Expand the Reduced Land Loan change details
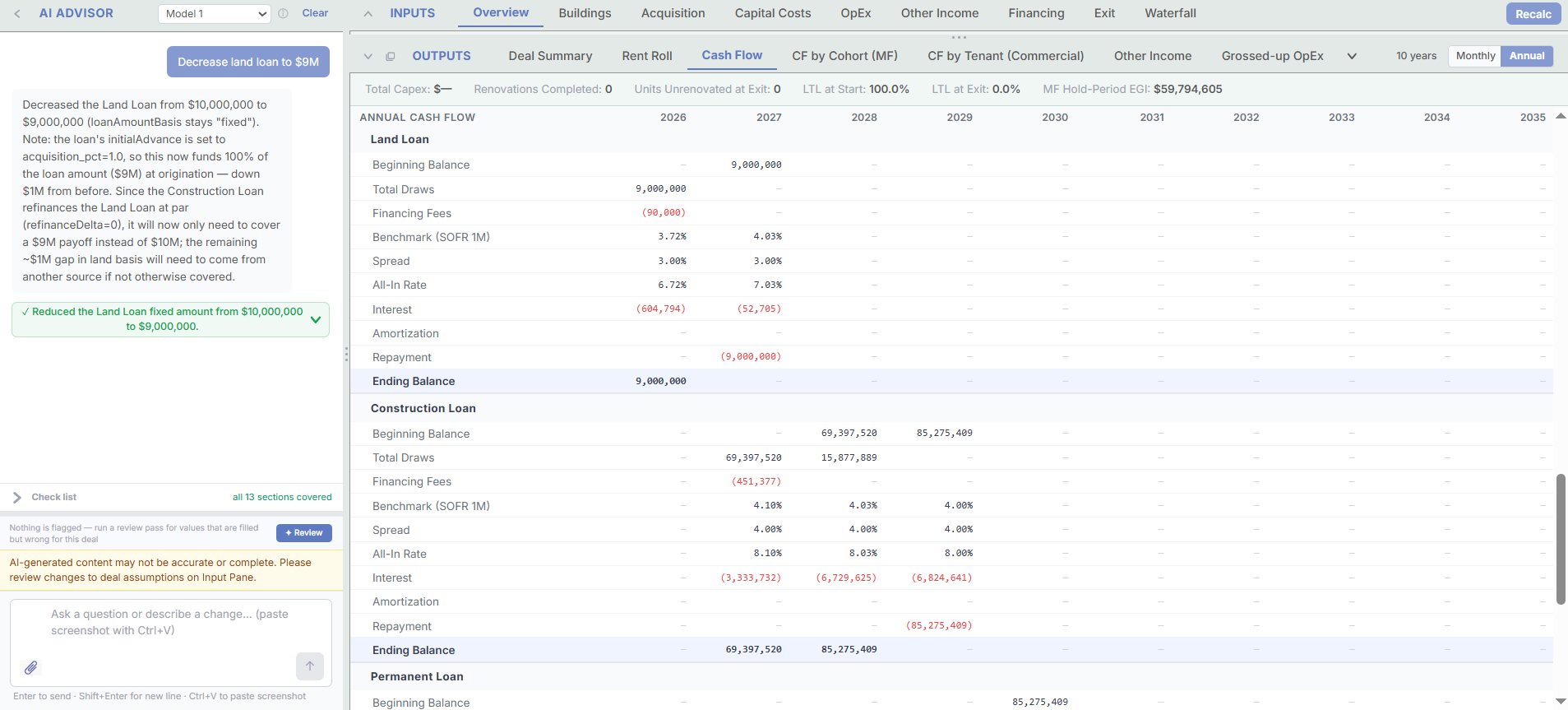1568x710 pixels. click(x=316, y=319)
